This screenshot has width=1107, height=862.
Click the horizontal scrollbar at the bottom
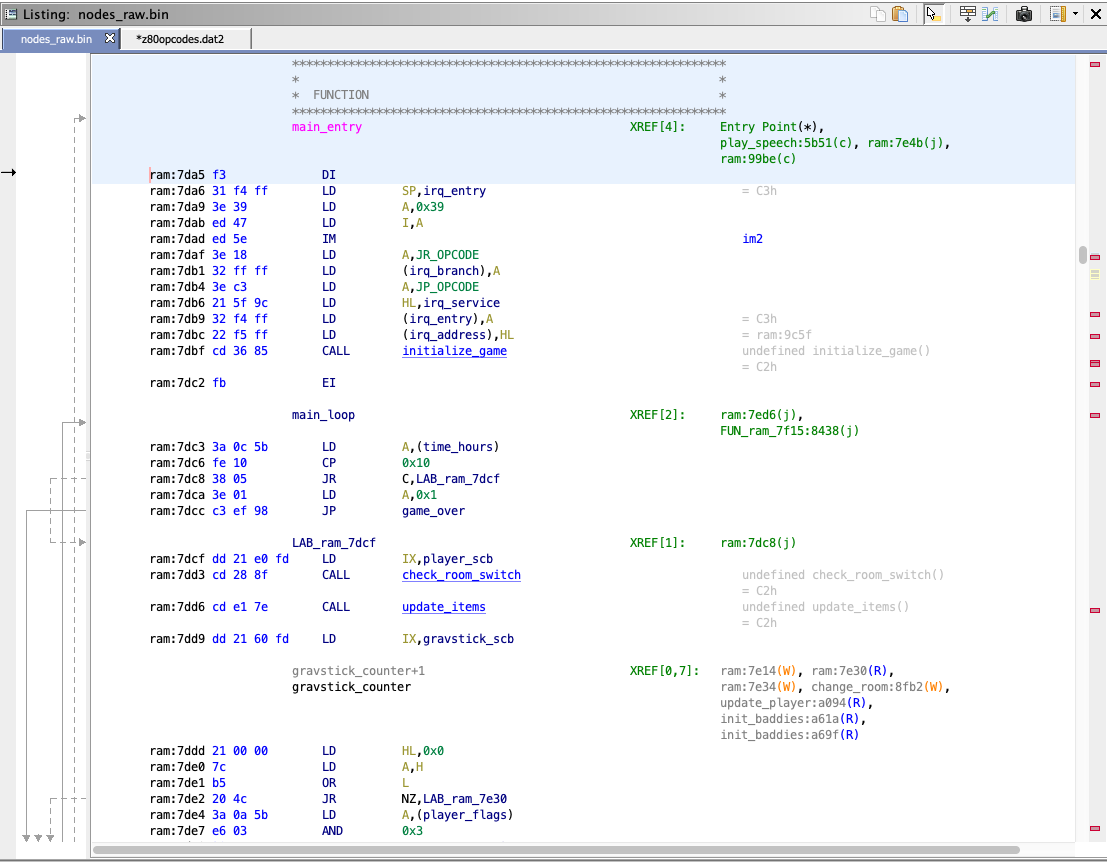coord(555,850)
